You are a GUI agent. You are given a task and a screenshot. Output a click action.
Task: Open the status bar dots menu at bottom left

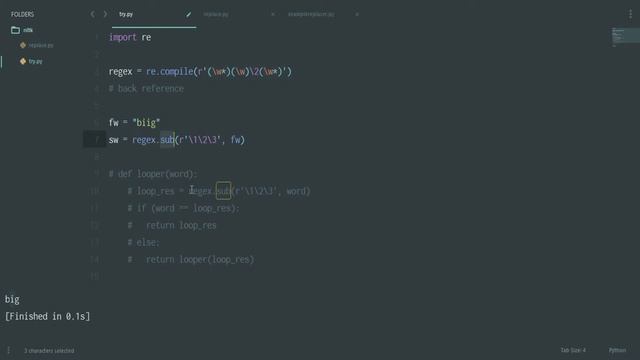click(9, 350)
